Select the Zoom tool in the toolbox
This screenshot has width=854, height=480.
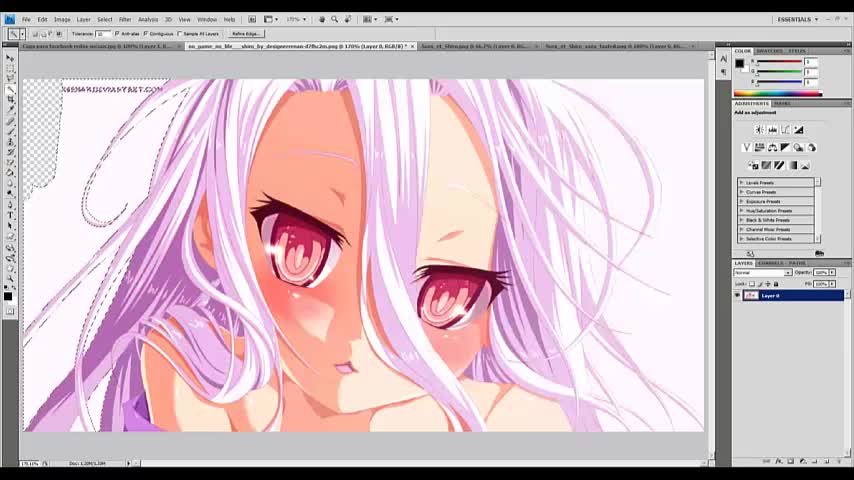click(x=10, y=278)
